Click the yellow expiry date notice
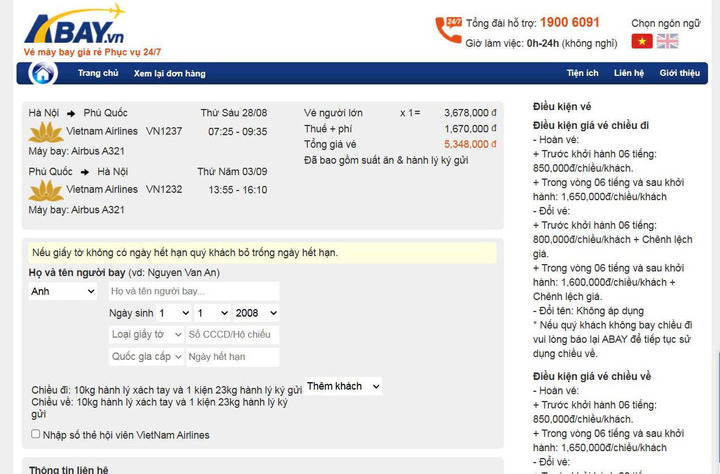Viewport: 720px width, 474px height. (x=262, y=253)
